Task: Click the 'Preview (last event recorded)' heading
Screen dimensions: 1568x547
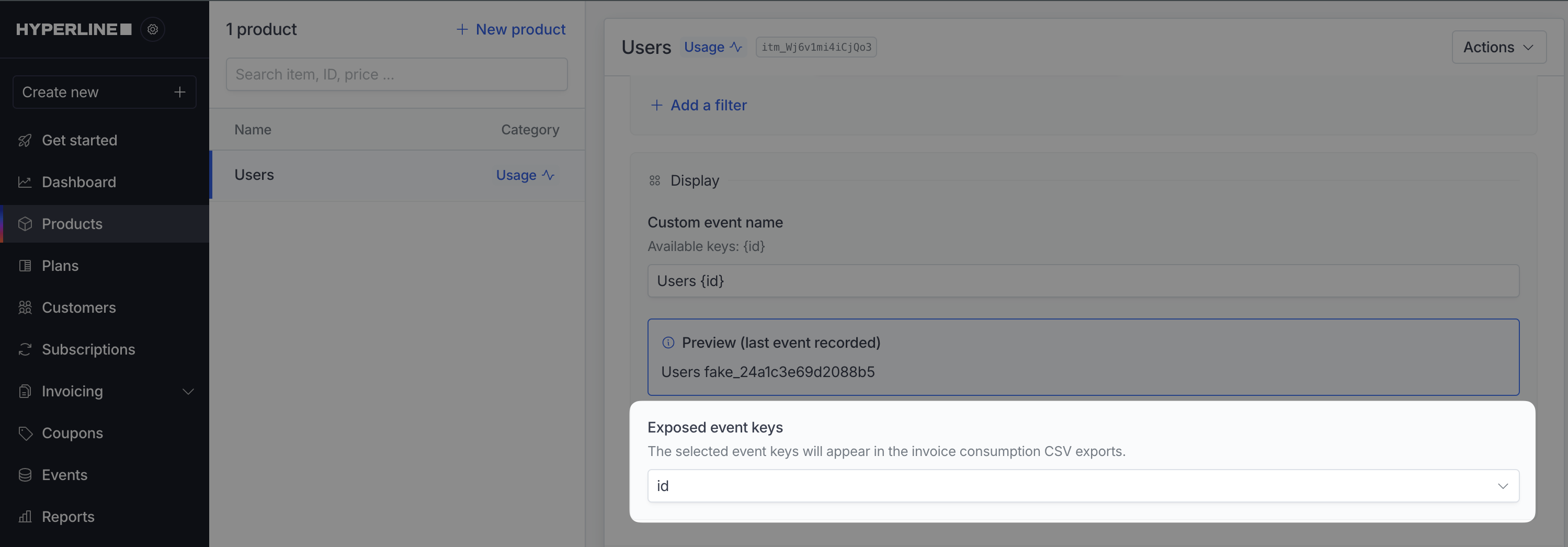Action: (780, 343)
